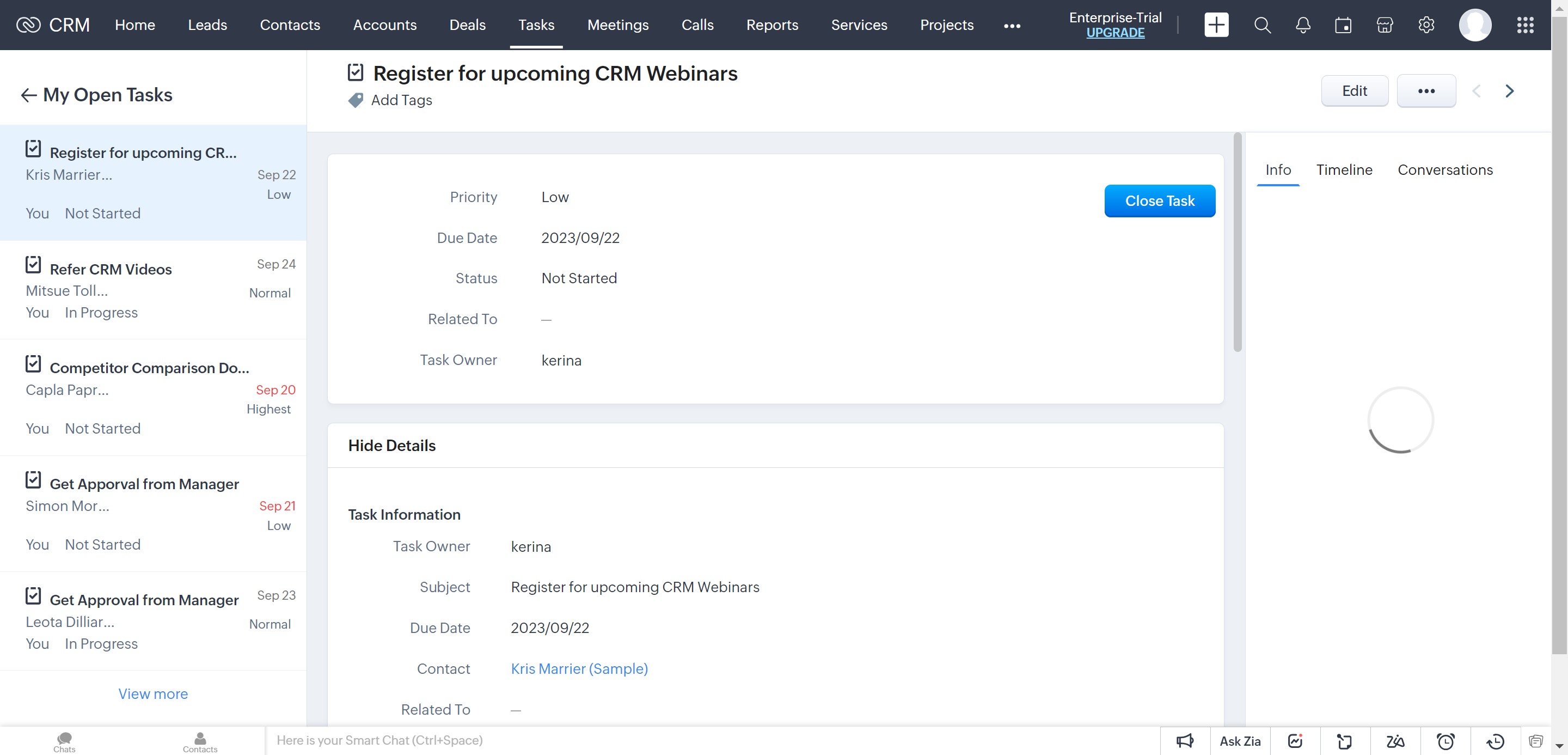Open notifications bell icon
The width and height of the screenshot is (1568, 755).
pos(1303,25)
